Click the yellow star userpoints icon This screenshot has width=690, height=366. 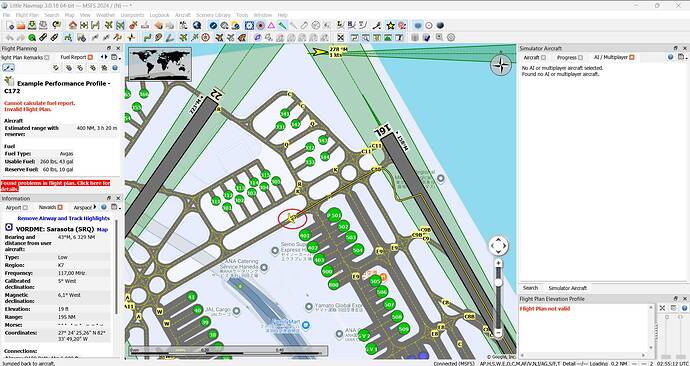click(x=390, y=26)
